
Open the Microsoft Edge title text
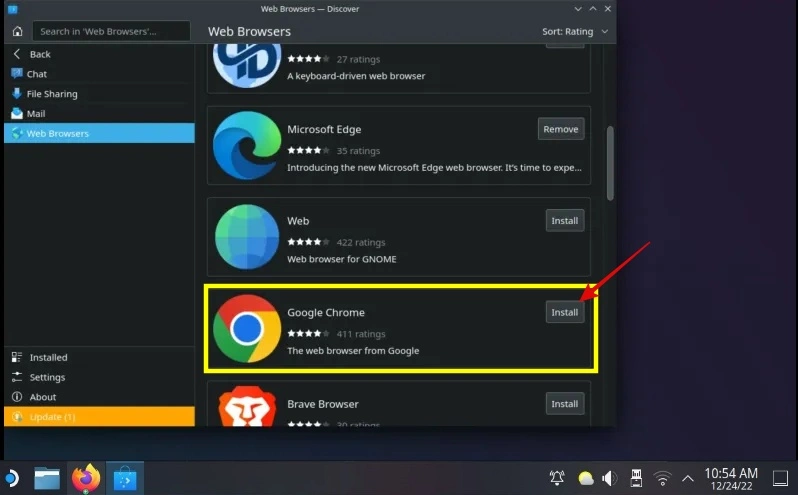pos(324,129)
